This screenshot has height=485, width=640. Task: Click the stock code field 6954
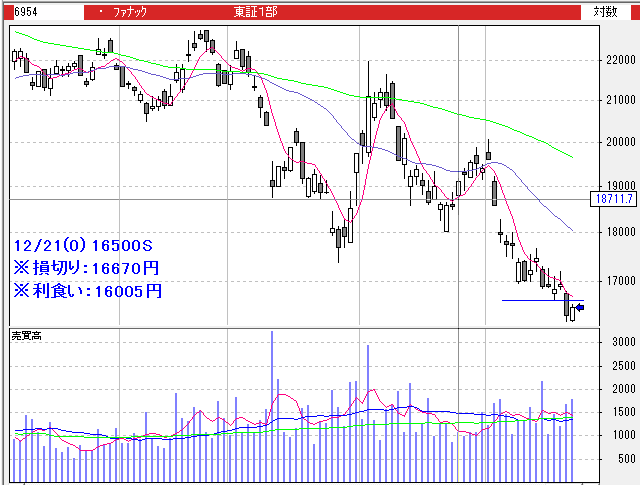coord(14,12)
